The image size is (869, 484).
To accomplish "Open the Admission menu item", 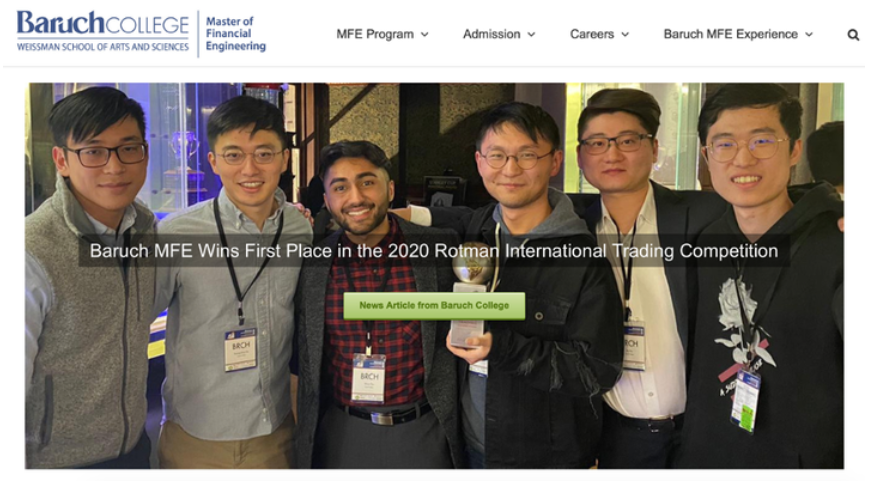I will (492, 34).
